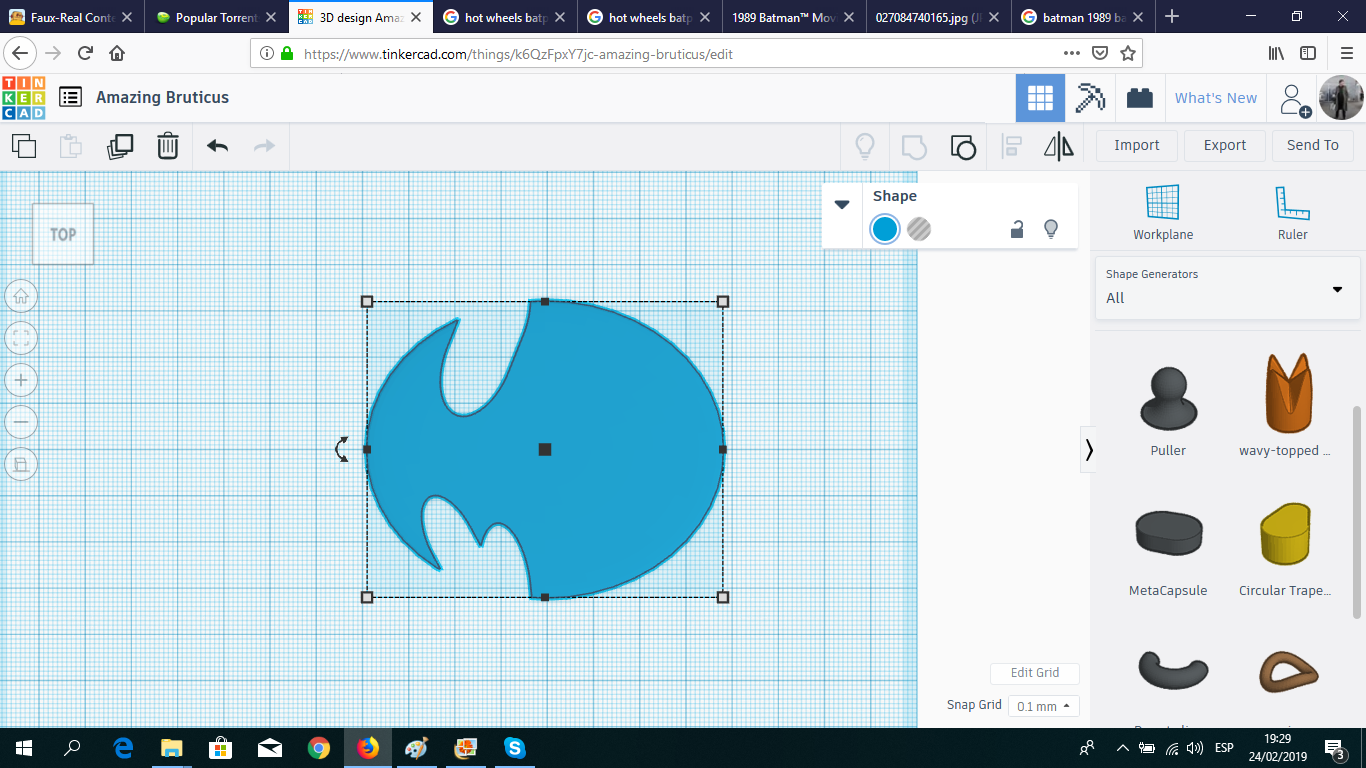Viewport: 1366px width, 768px height.
Task: Open the taskbar notification center
Action: [x=1334, y=748]
